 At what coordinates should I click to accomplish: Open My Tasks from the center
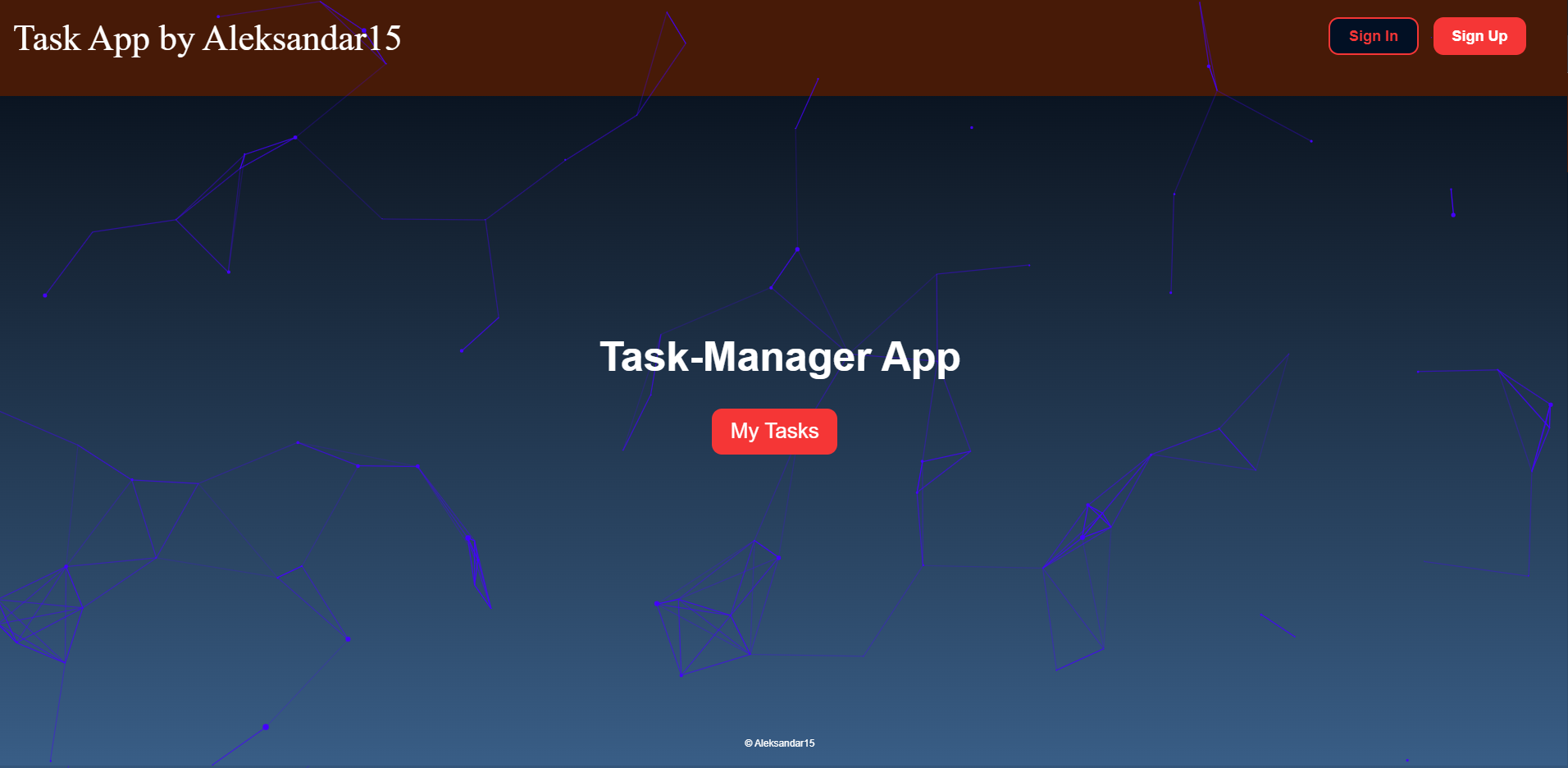(774, 431)
